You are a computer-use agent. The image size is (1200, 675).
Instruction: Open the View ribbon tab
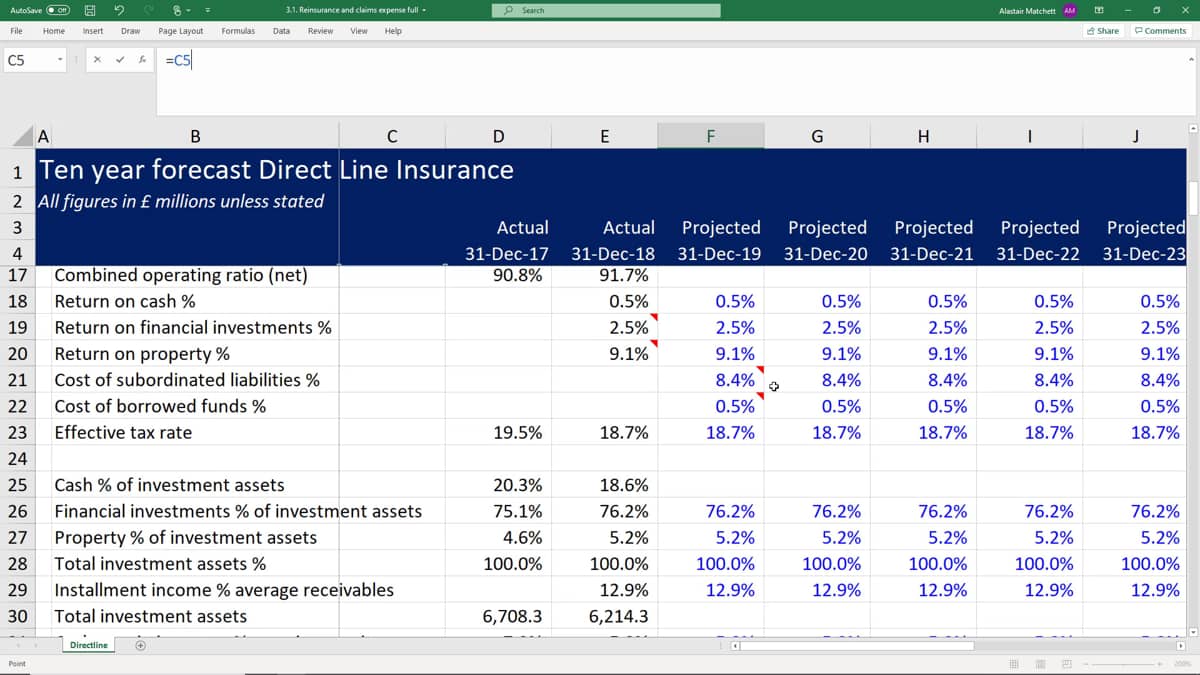[x=359, y=31]
